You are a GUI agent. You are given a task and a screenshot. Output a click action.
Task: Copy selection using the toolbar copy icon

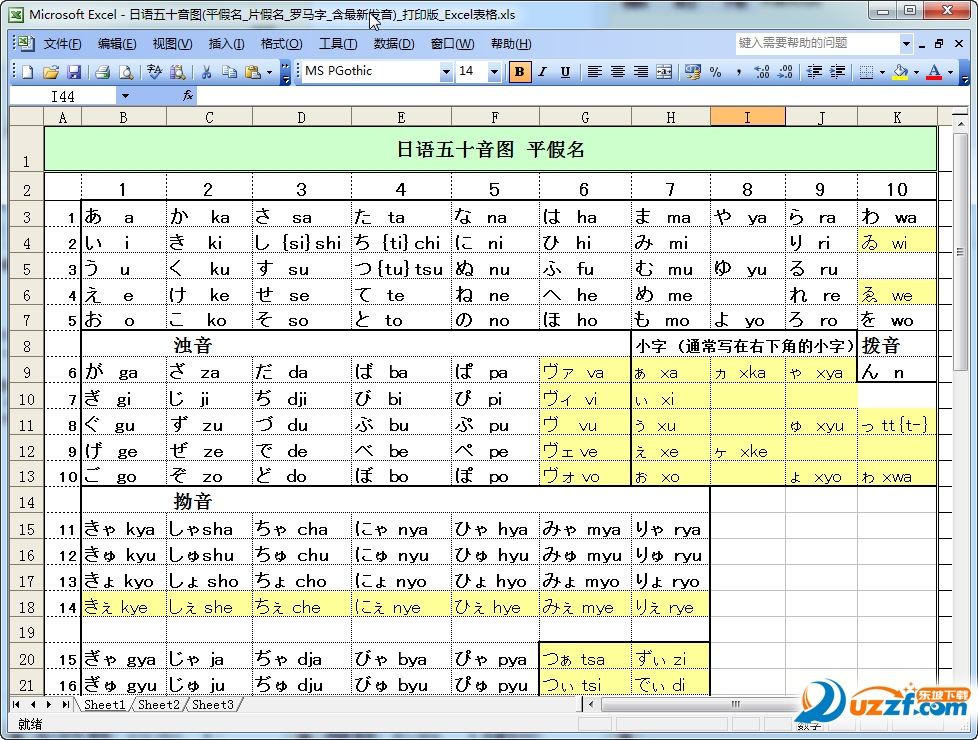229,72
